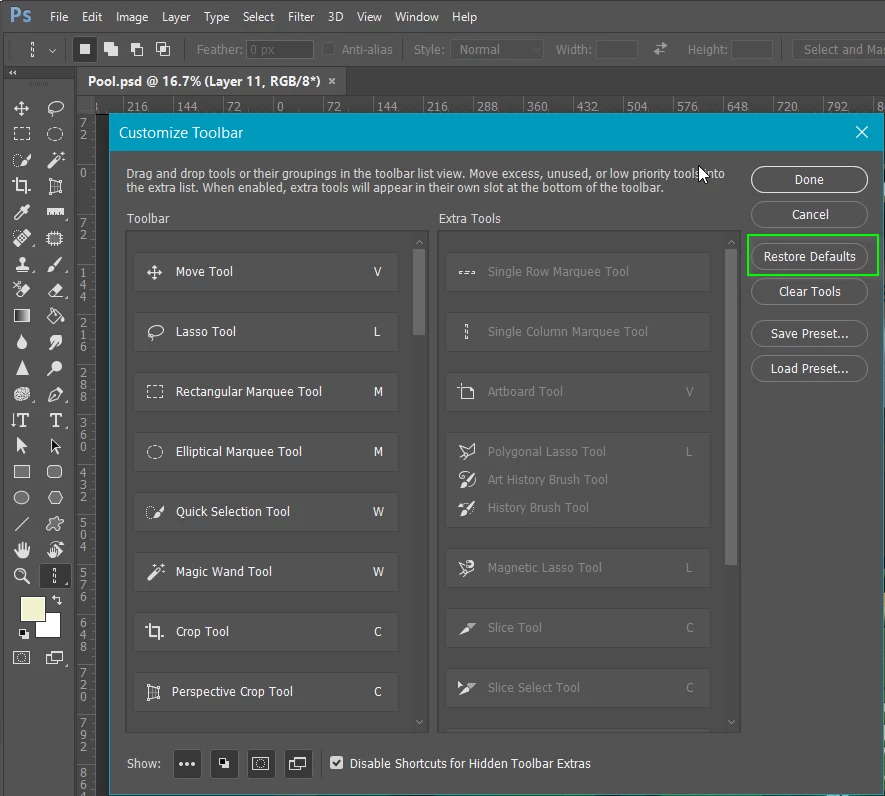Choose the Zoom tool magnifier
This screenshot has width=885, height=796.
(21, 576)
